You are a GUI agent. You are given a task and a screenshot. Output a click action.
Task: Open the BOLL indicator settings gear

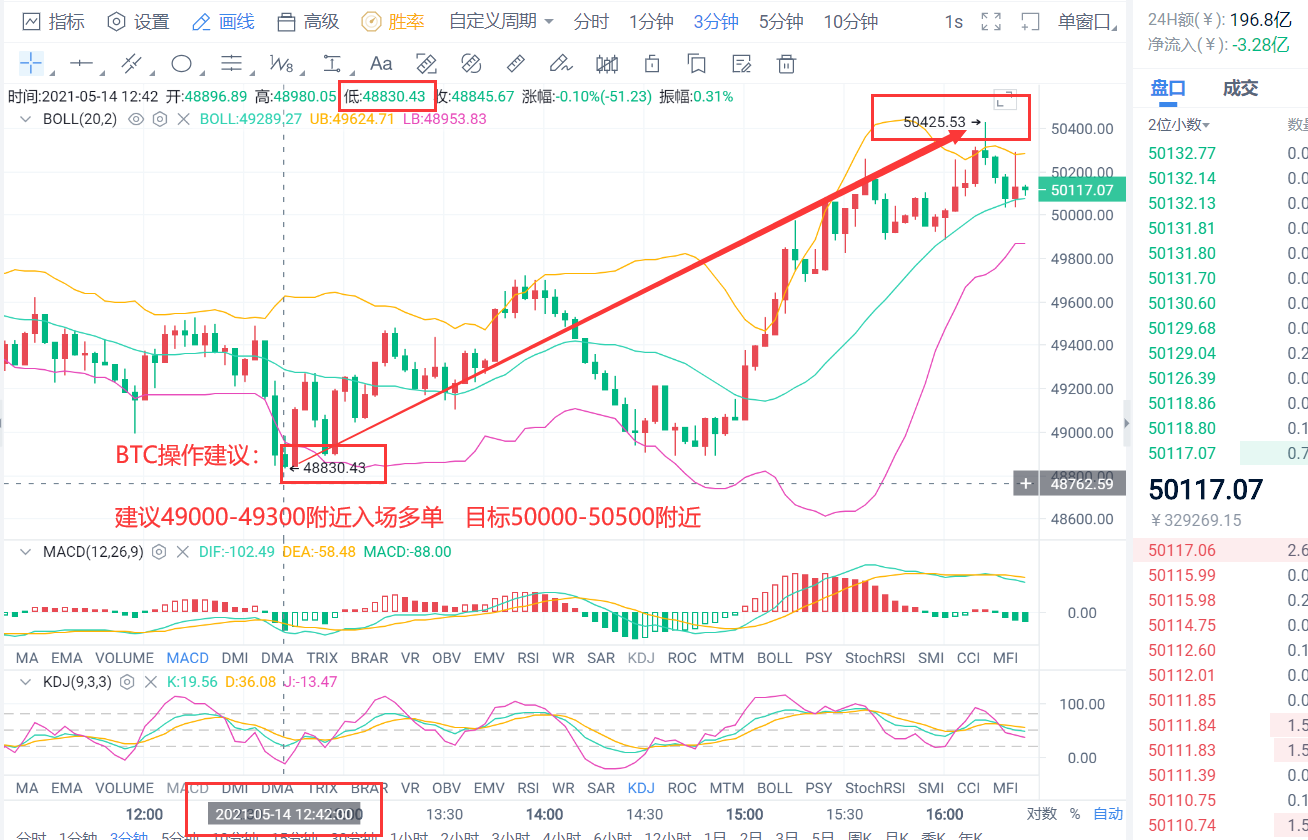[159, 119]
